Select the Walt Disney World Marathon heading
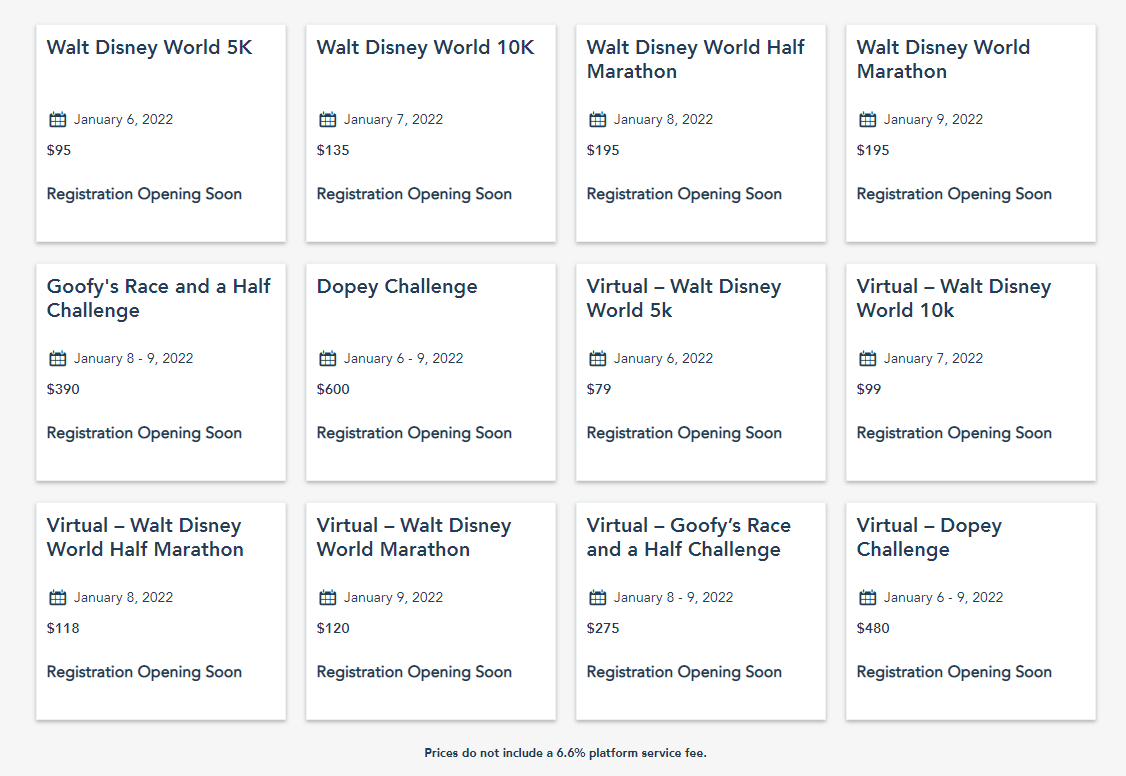The image size is (1126, 776). [x=943, y=59]
